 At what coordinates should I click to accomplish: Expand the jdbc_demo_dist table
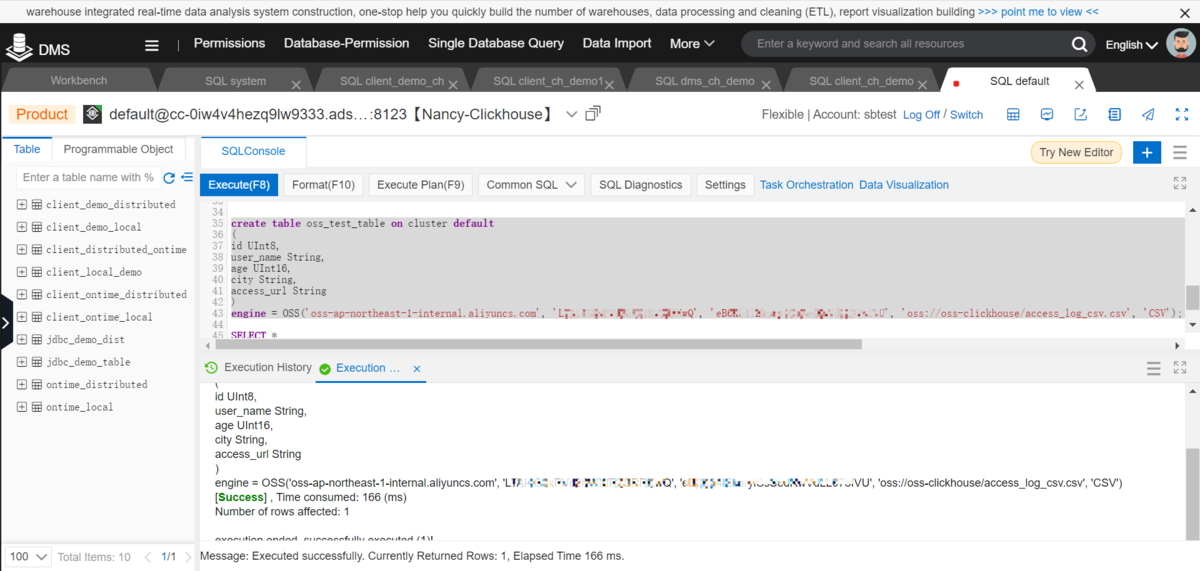click(22, 339)
